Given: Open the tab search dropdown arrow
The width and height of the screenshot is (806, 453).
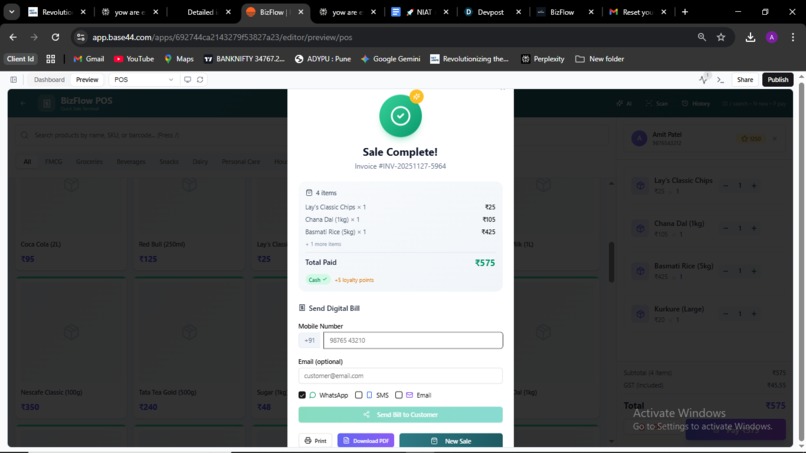Looking at the screenshot, I should [11, 12].
